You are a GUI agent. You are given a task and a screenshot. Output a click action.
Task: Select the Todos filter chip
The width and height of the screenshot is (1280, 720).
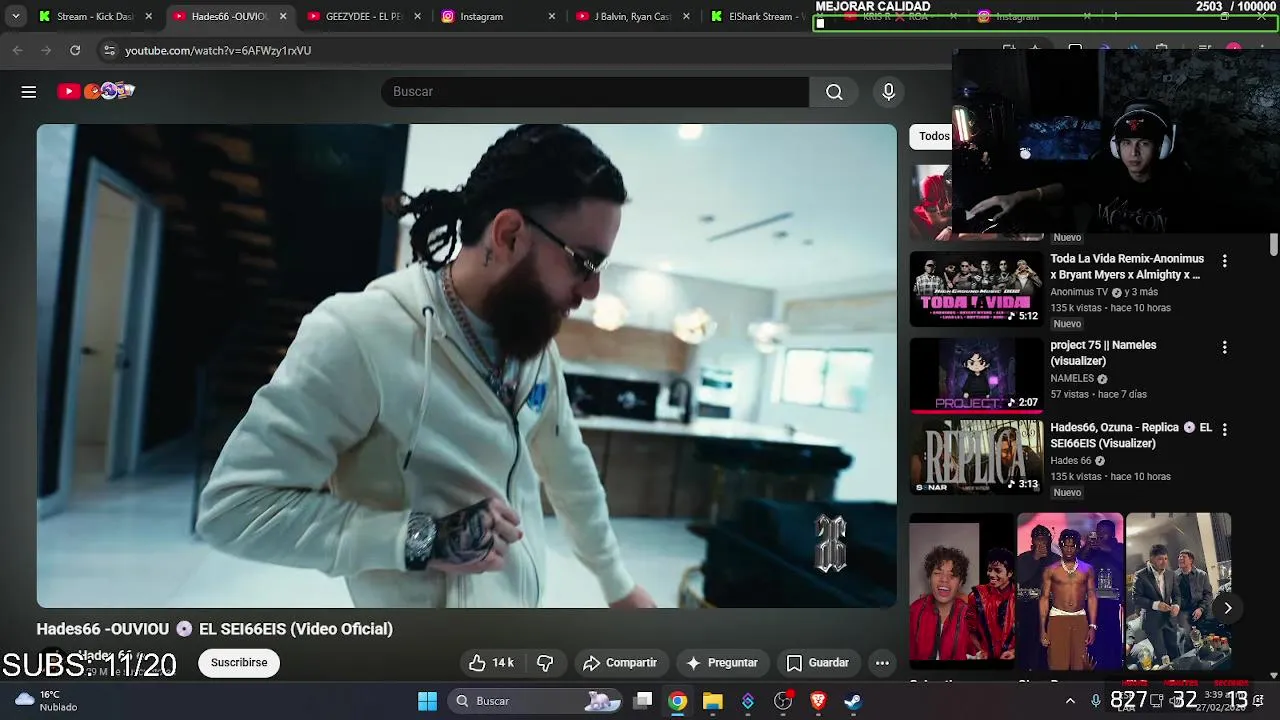(933, 136)
